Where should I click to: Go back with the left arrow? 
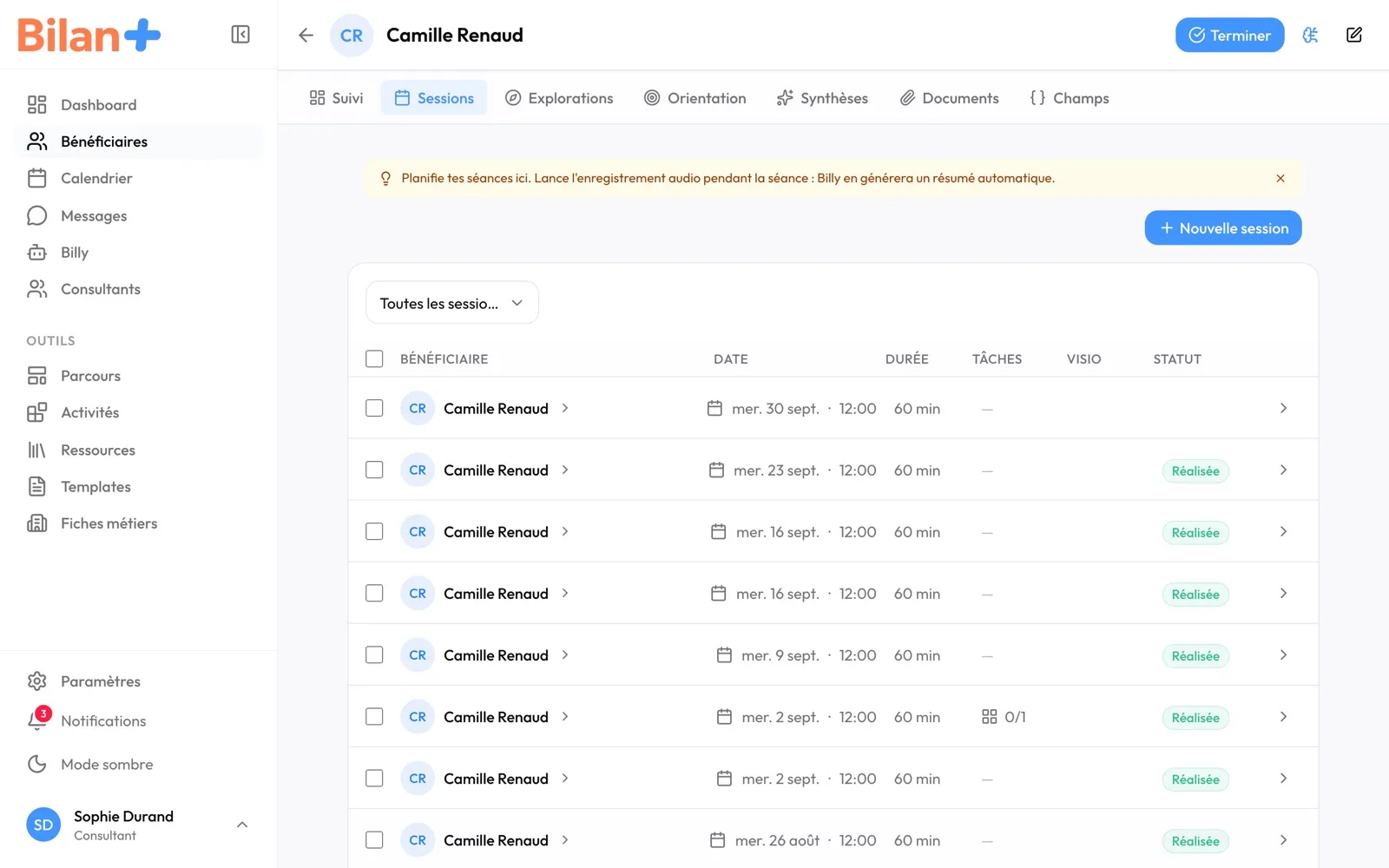pyautogui.click(x=306, y=35)
